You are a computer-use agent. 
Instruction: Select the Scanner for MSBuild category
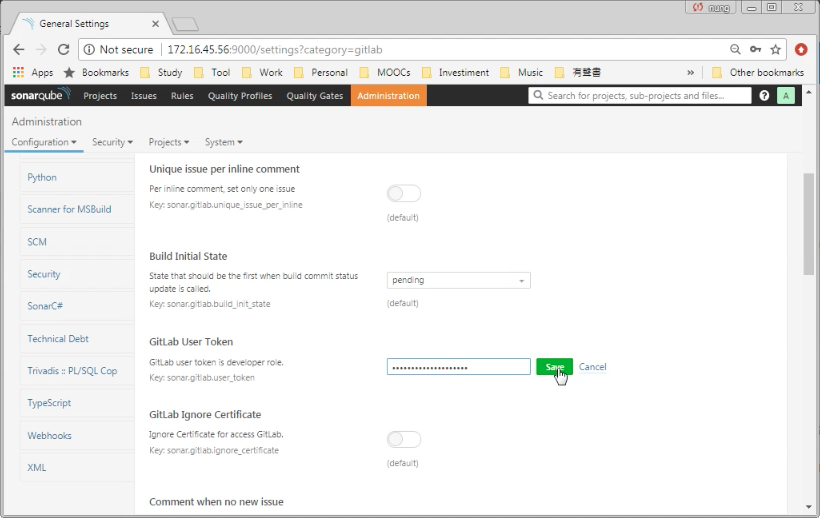77,209
